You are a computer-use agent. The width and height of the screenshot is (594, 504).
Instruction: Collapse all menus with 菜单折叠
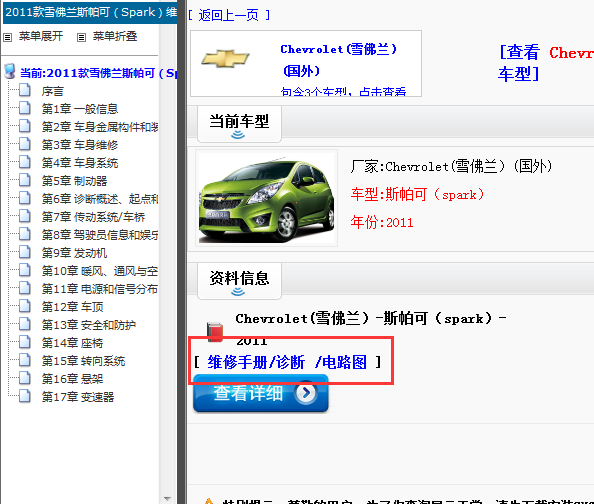pos(115,36)
